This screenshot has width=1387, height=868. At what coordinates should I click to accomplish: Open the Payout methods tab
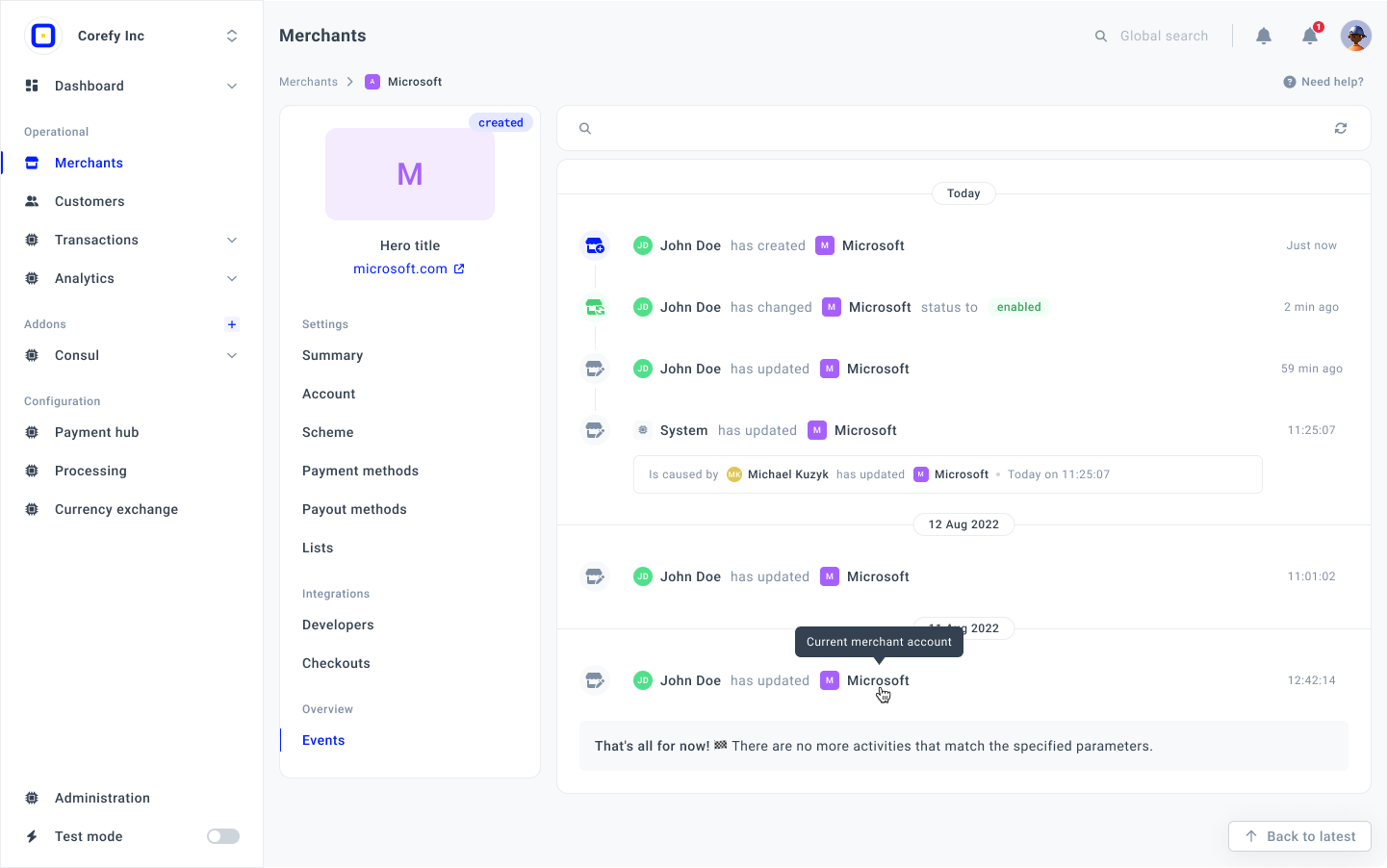[354, 509]
